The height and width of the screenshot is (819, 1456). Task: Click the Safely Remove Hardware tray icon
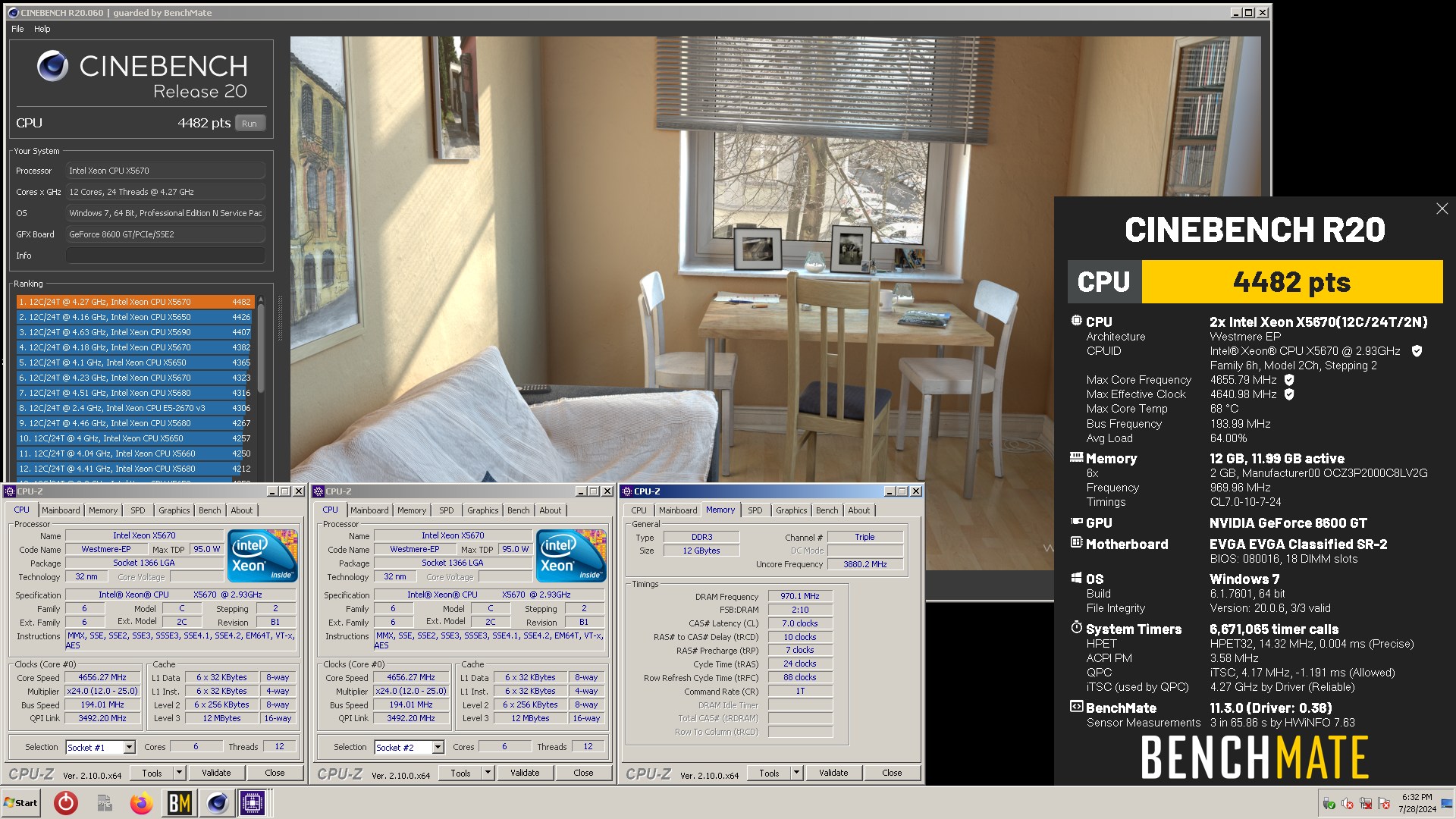pos(1329,804)
